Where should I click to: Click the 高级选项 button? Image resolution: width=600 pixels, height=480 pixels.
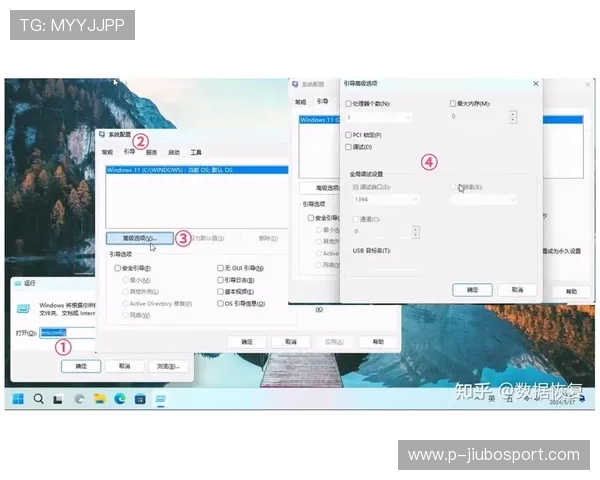(139, 239)
